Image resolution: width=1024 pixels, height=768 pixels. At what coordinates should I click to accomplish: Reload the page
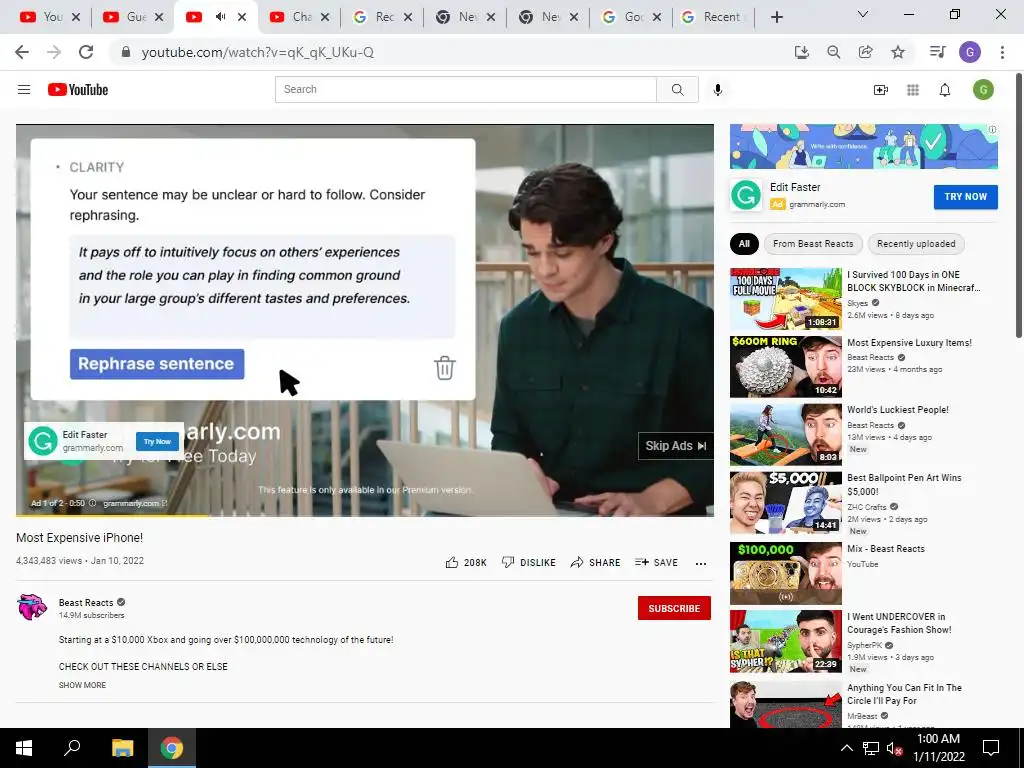click(x=86, y=52)
